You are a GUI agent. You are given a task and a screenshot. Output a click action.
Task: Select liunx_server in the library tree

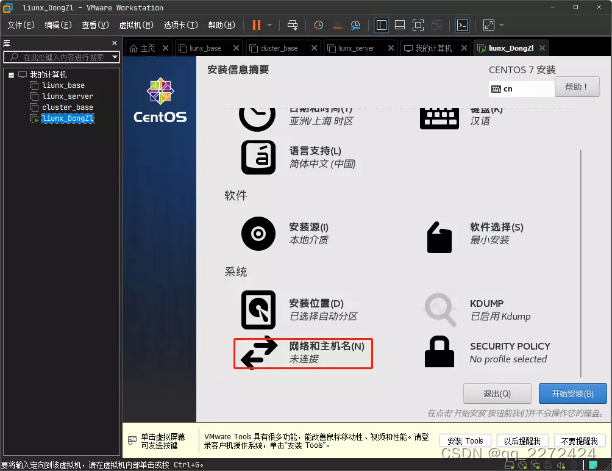(68, 96)
